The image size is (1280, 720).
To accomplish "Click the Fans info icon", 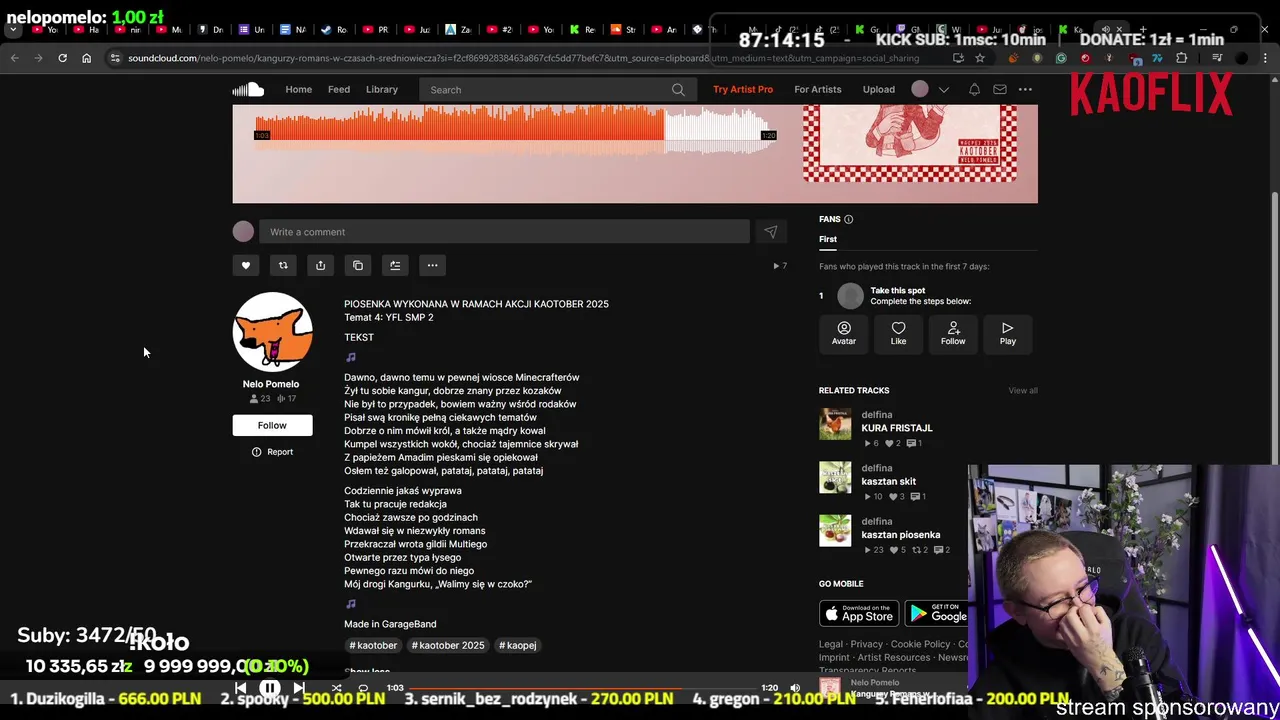I will [848, 219].
